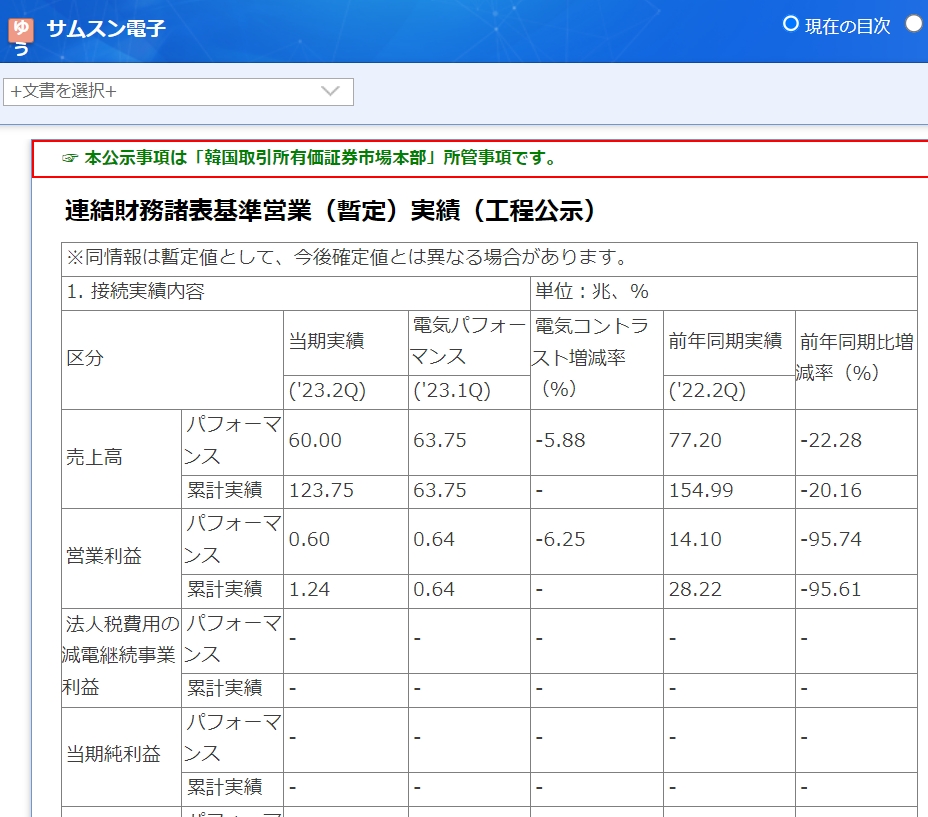This screenshot has width=928, height=817.
Task: Click the サムスン電子 company title
Action: tap(106, 29)
